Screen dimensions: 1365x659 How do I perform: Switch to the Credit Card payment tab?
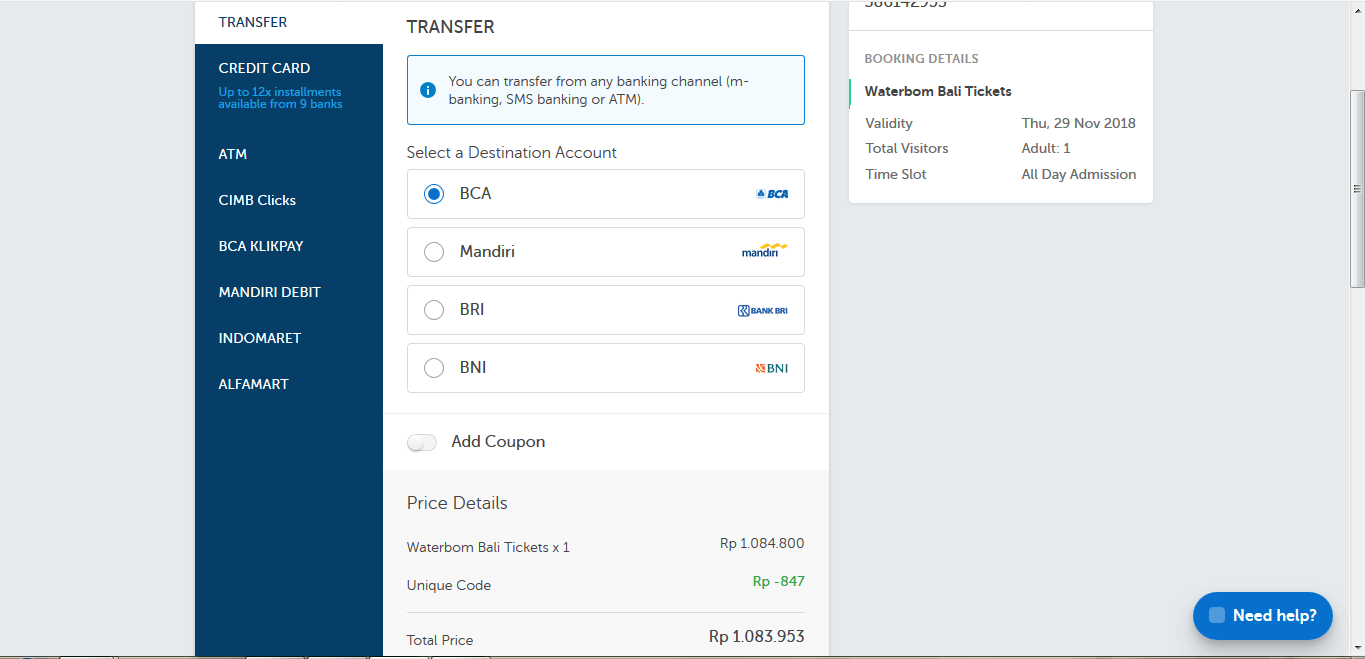click(x=264, y=68)
